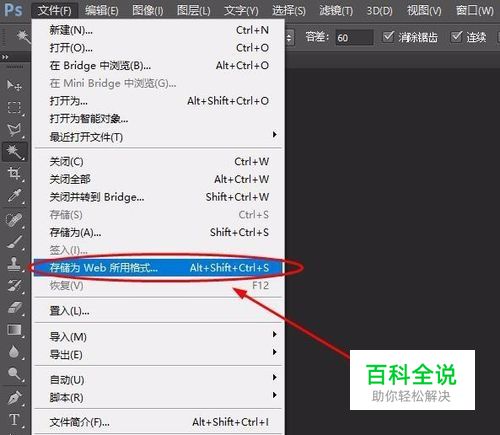Toggle the anti-alias (消除锯齿) checkbox
This screenshot has height=435, width=500.
(388, 37)
